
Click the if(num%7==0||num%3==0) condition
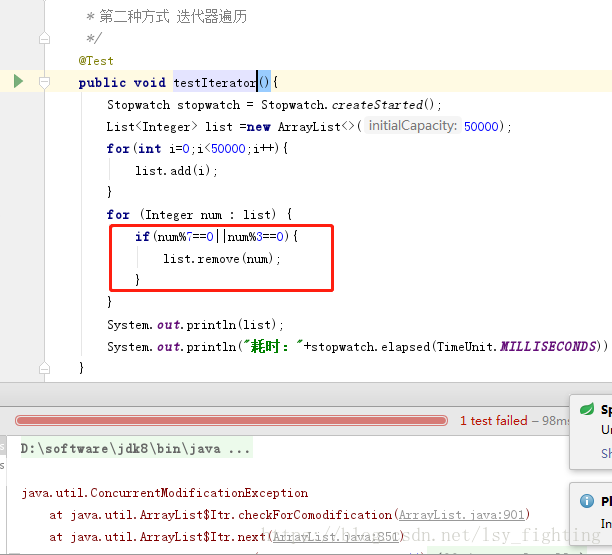click(x=217, y=237)
